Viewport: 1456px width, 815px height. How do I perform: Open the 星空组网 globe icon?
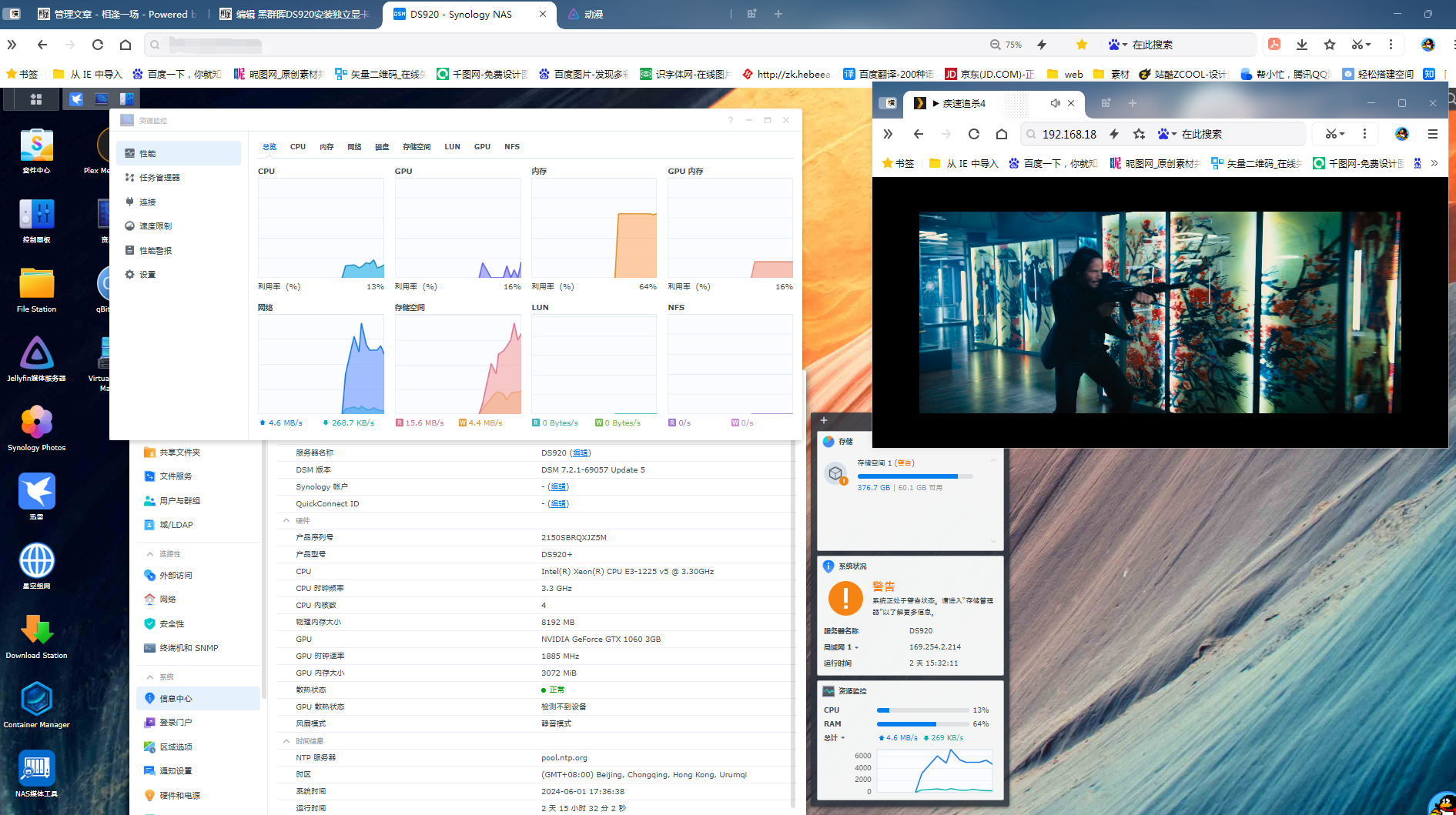[36, 561]
